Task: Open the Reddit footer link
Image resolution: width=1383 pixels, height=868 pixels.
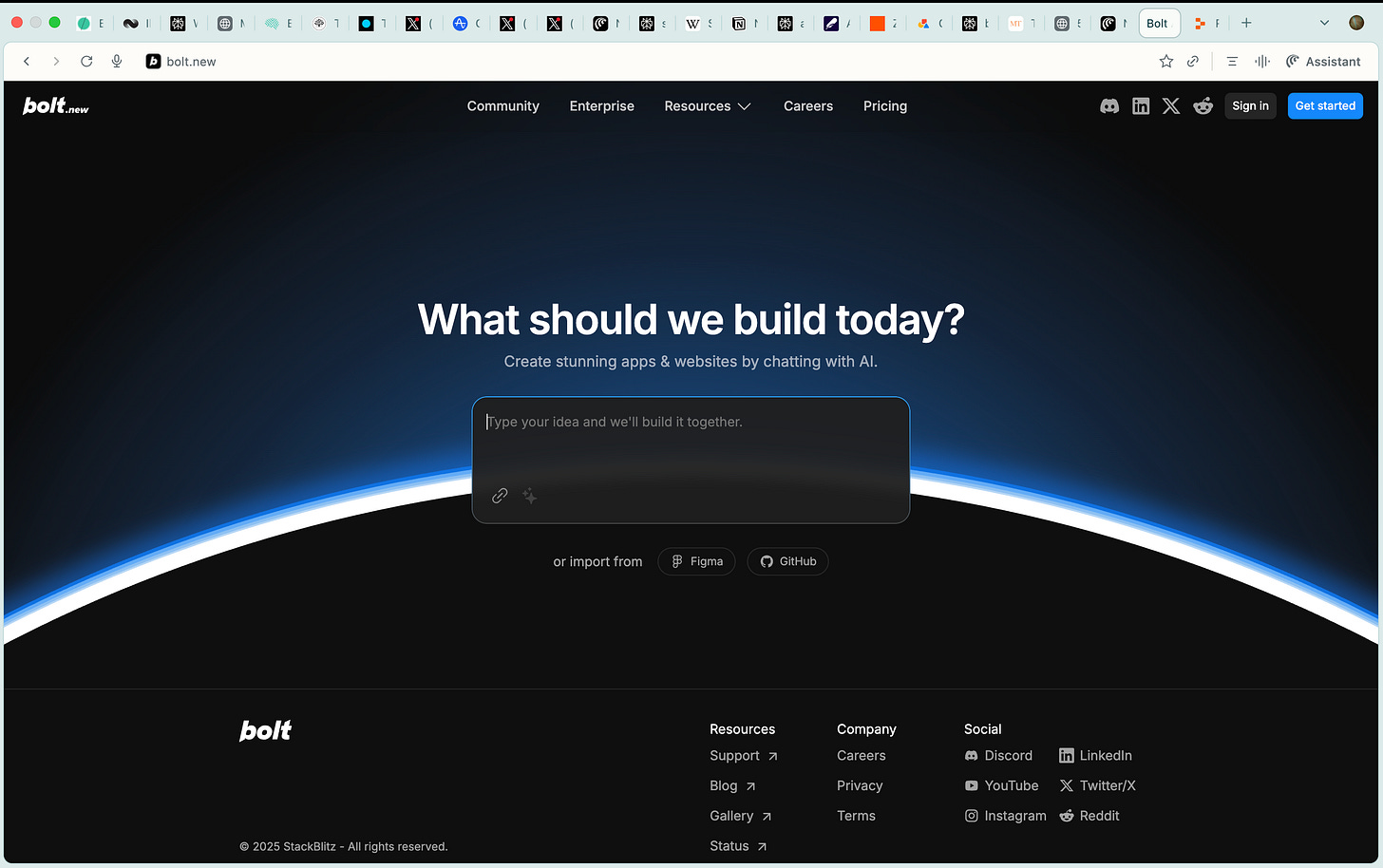Action: click(1089, 816)
